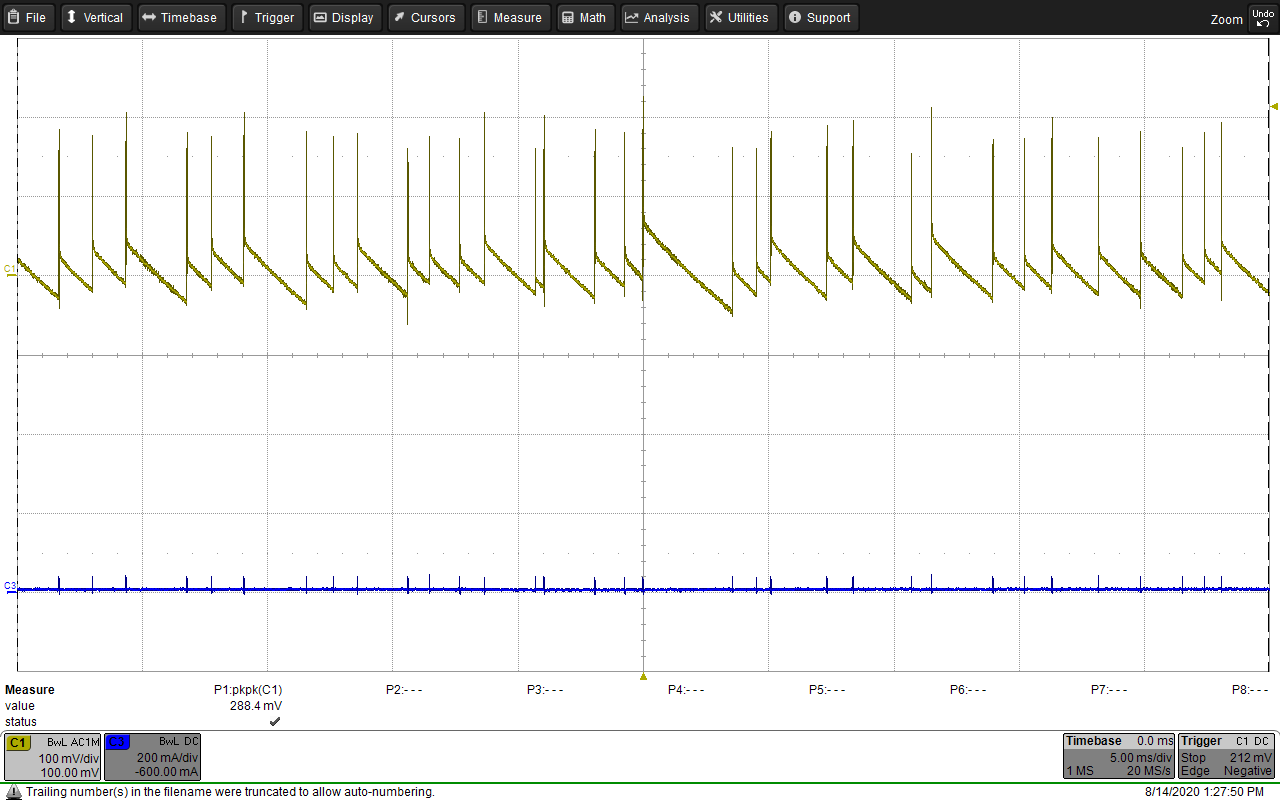Open the C1 channel descriptor box
The image size is (1280, 800).
[52, 757]
